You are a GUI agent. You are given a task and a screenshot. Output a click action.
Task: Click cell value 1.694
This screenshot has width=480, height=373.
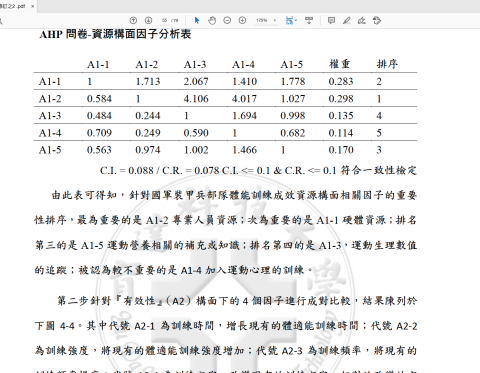[245, 116]
